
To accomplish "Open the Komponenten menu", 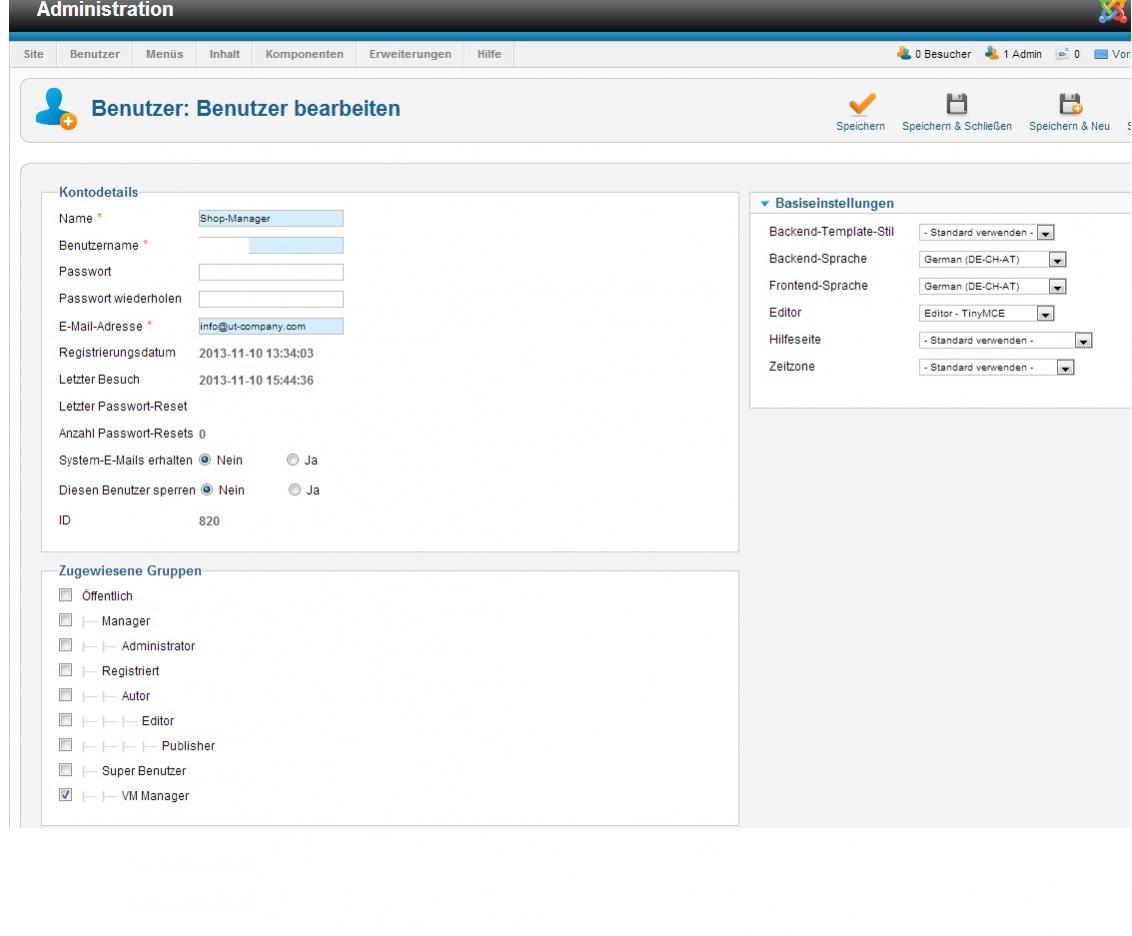I will click(304, 54).
